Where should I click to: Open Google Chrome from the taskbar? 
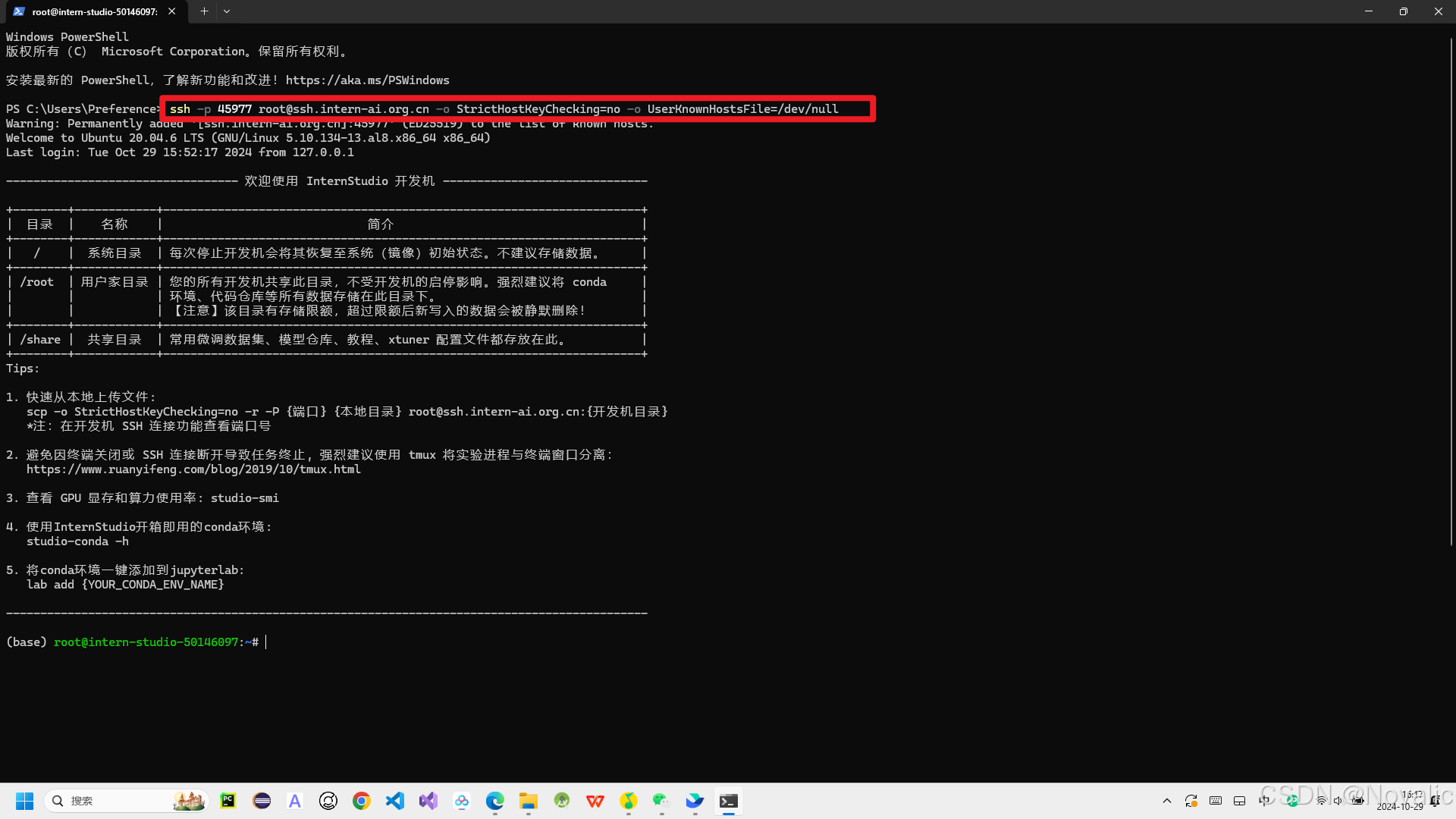(x=362, y=801)
